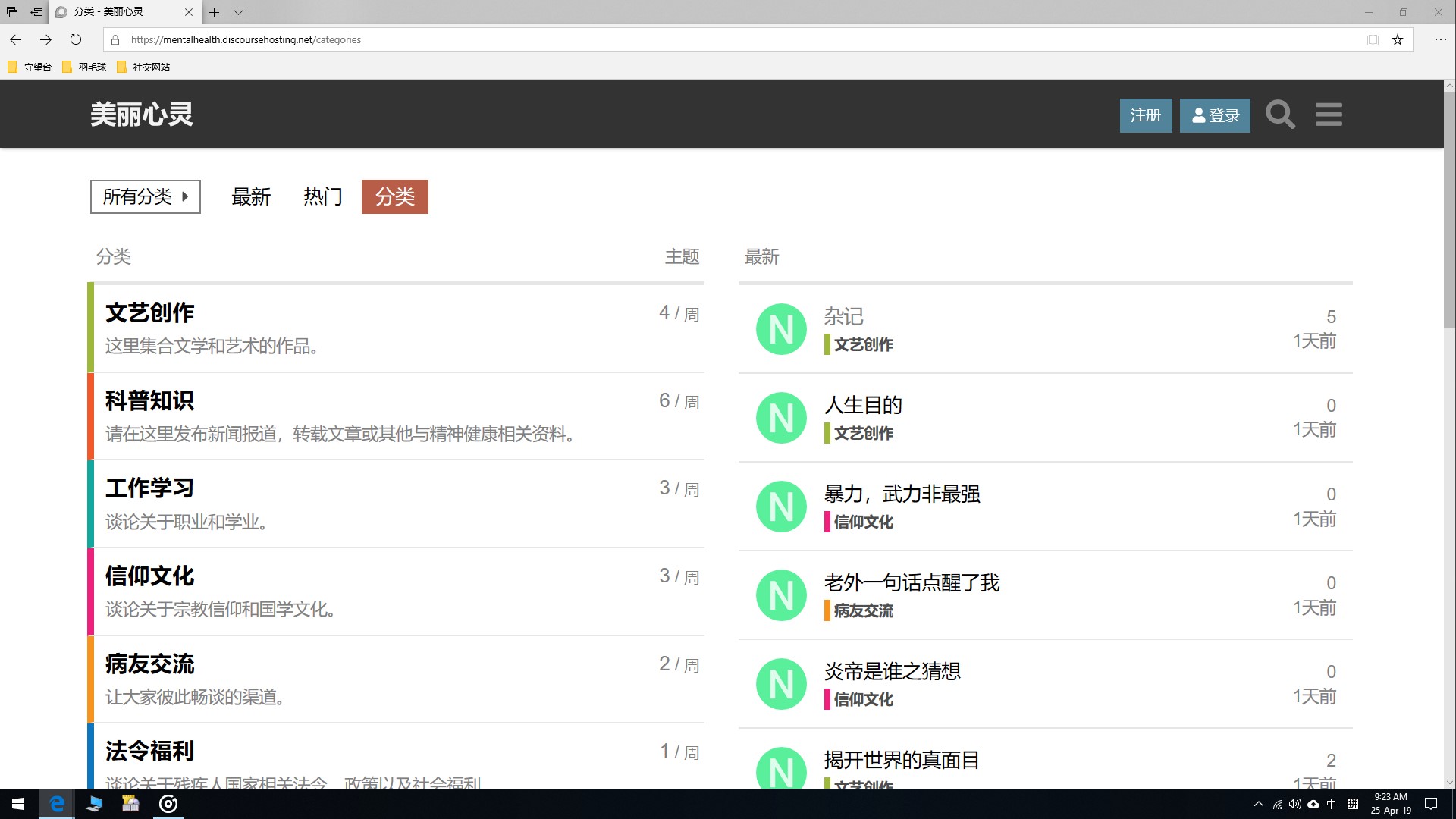Open browser settings ellipsis menu
This screenshot has width=1456, height=819.
[x=1440, y=39]
